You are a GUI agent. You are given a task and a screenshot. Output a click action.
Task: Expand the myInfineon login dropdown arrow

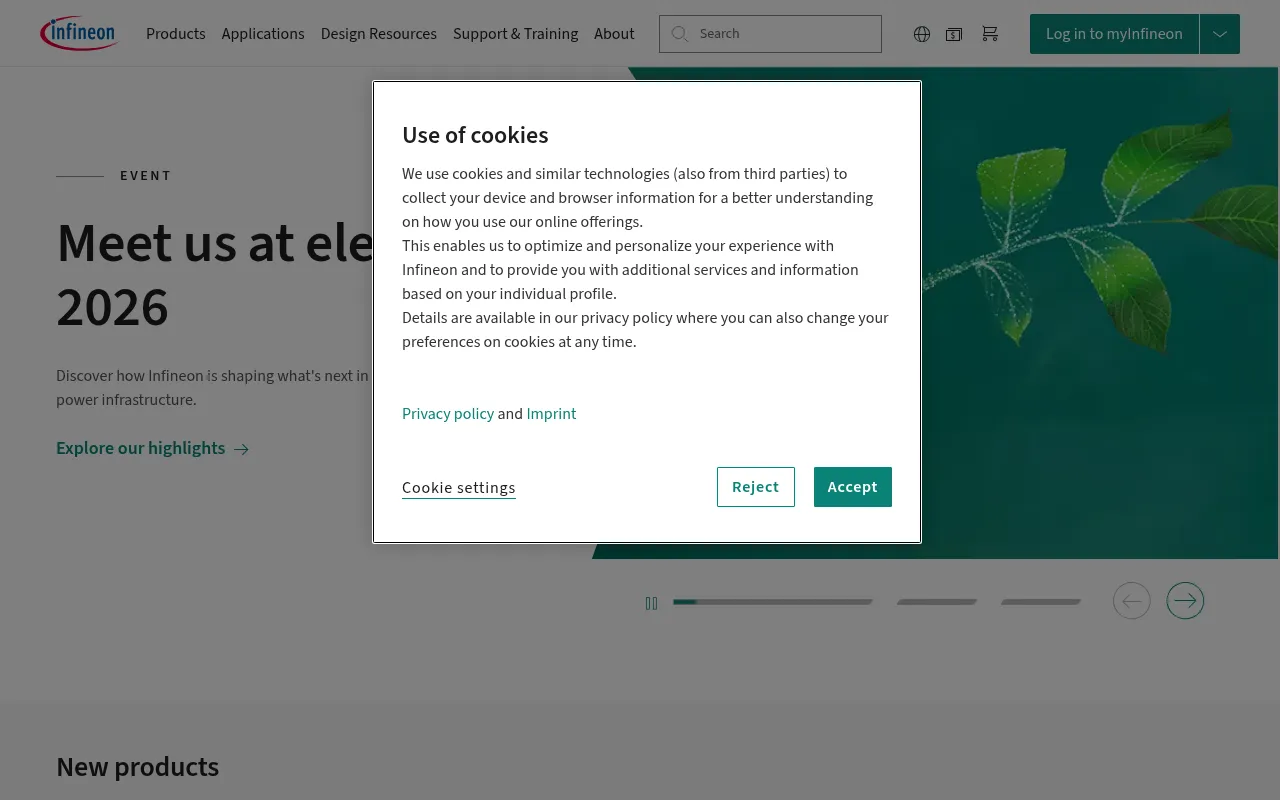[x=1220, y=34]
